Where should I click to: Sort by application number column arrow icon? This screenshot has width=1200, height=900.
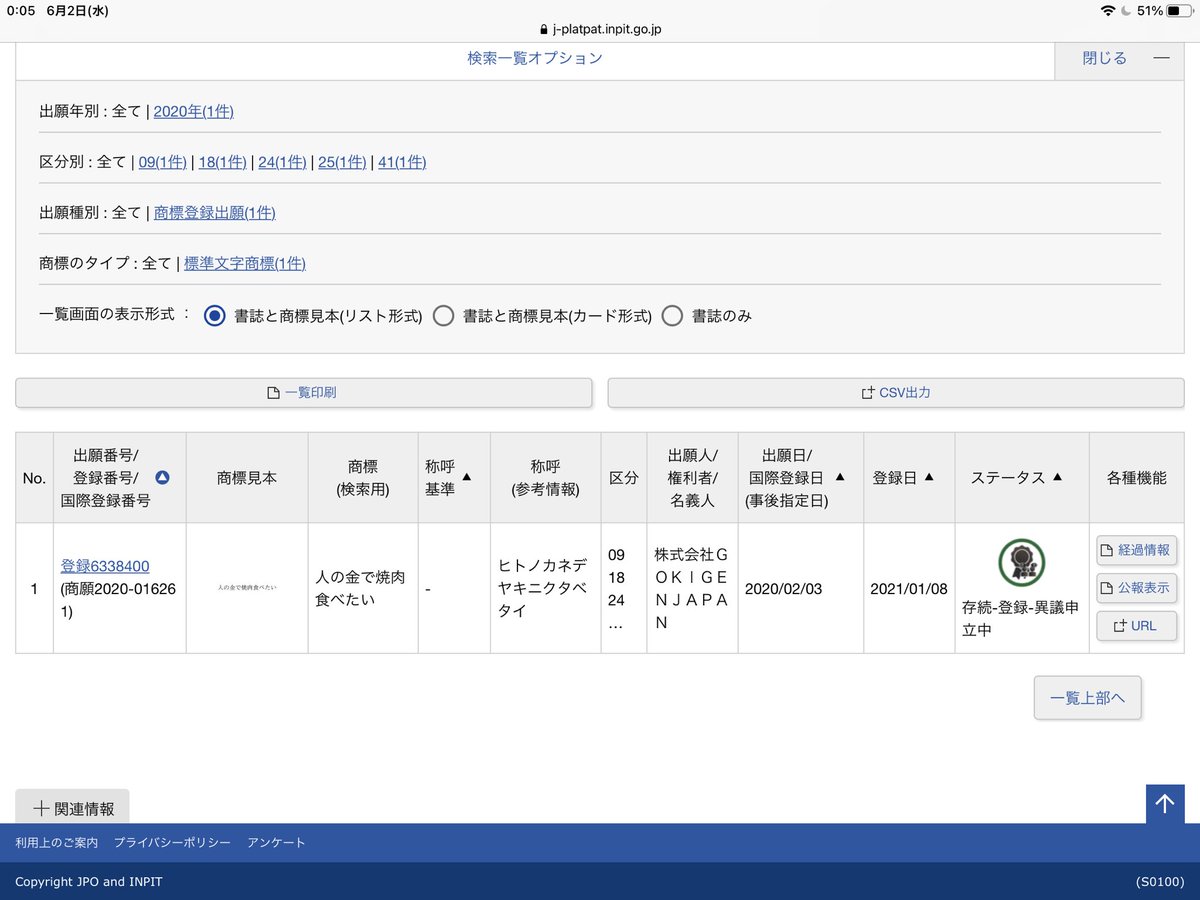point(162,478)
